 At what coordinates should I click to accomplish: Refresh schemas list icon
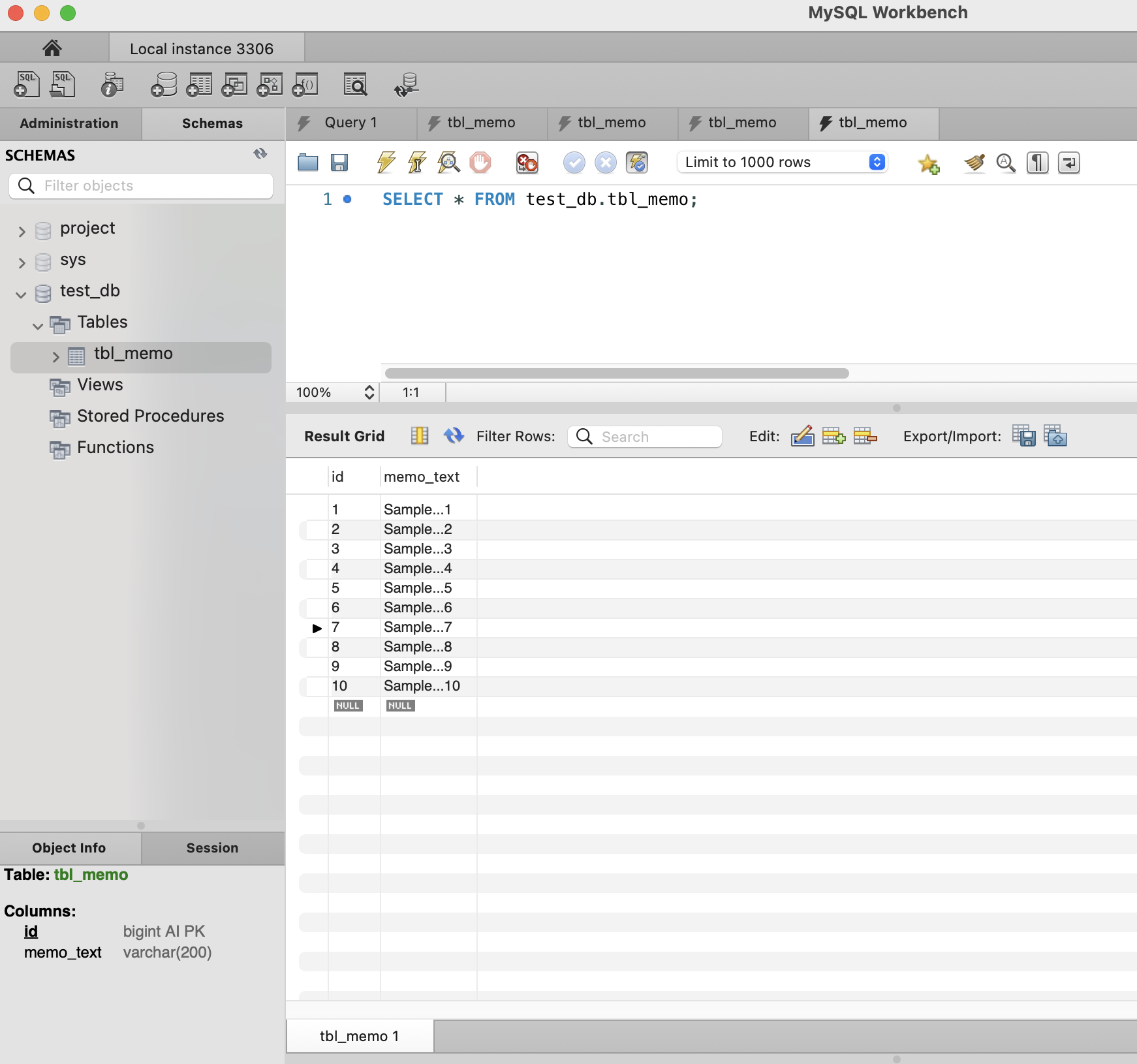click(x=260, y=154)
